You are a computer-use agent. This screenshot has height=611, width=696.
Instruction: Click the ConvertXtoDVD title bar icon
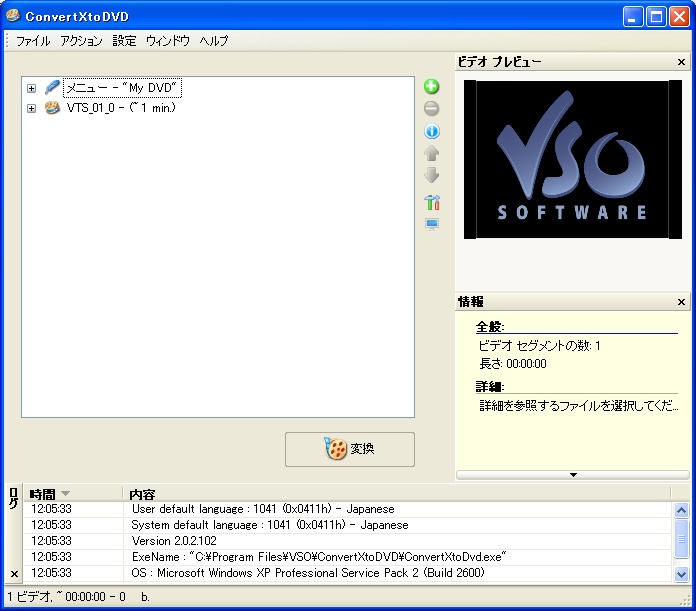13,16
